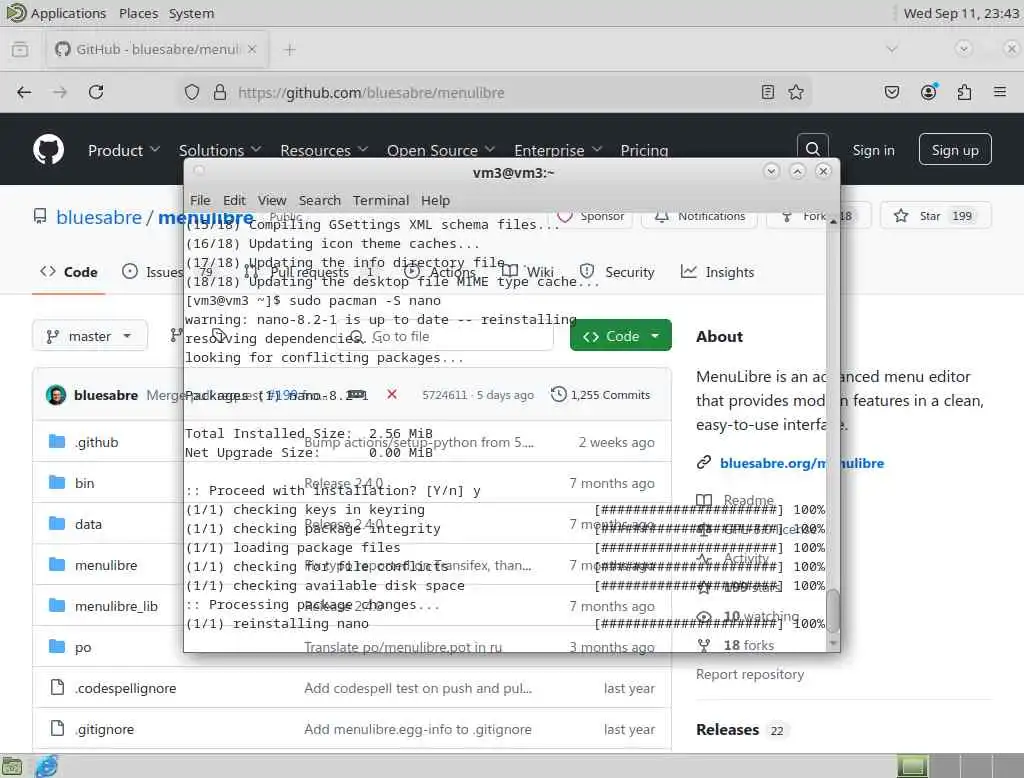Click the browser URL address field
The height and width of the screenshot is (778, 1024).
496,93
